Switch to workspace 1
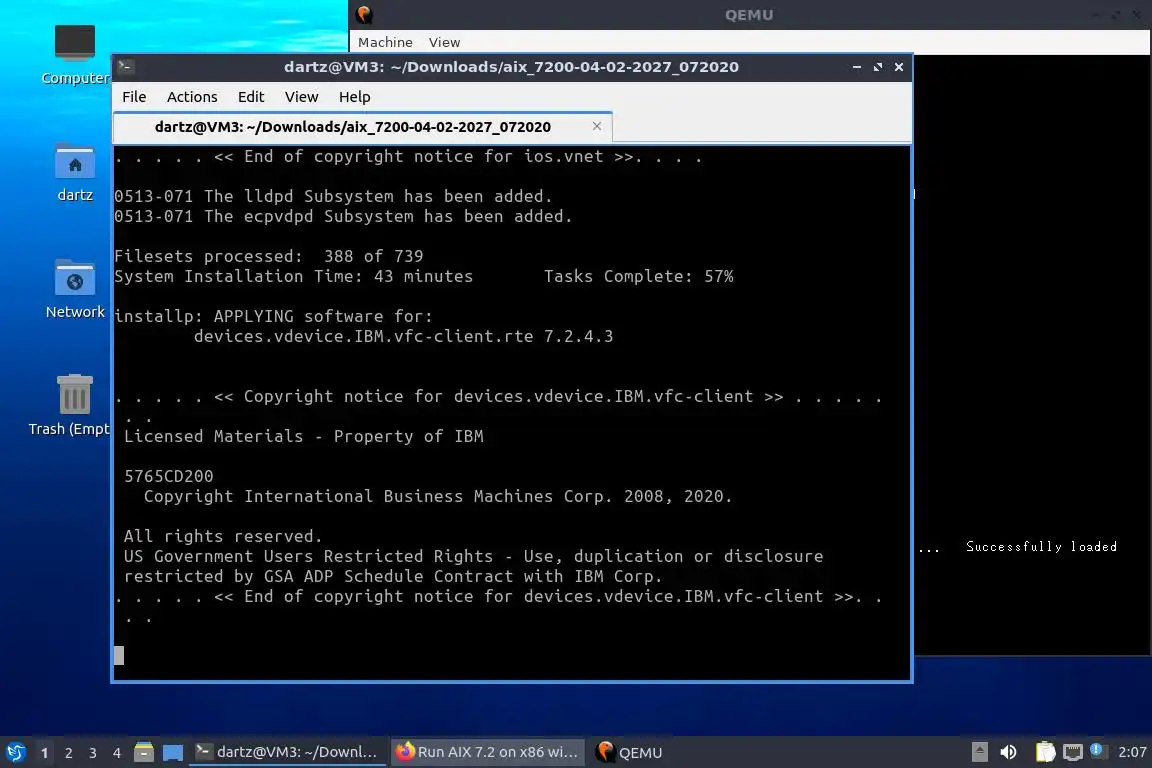1152x768 pixels. 45,753
